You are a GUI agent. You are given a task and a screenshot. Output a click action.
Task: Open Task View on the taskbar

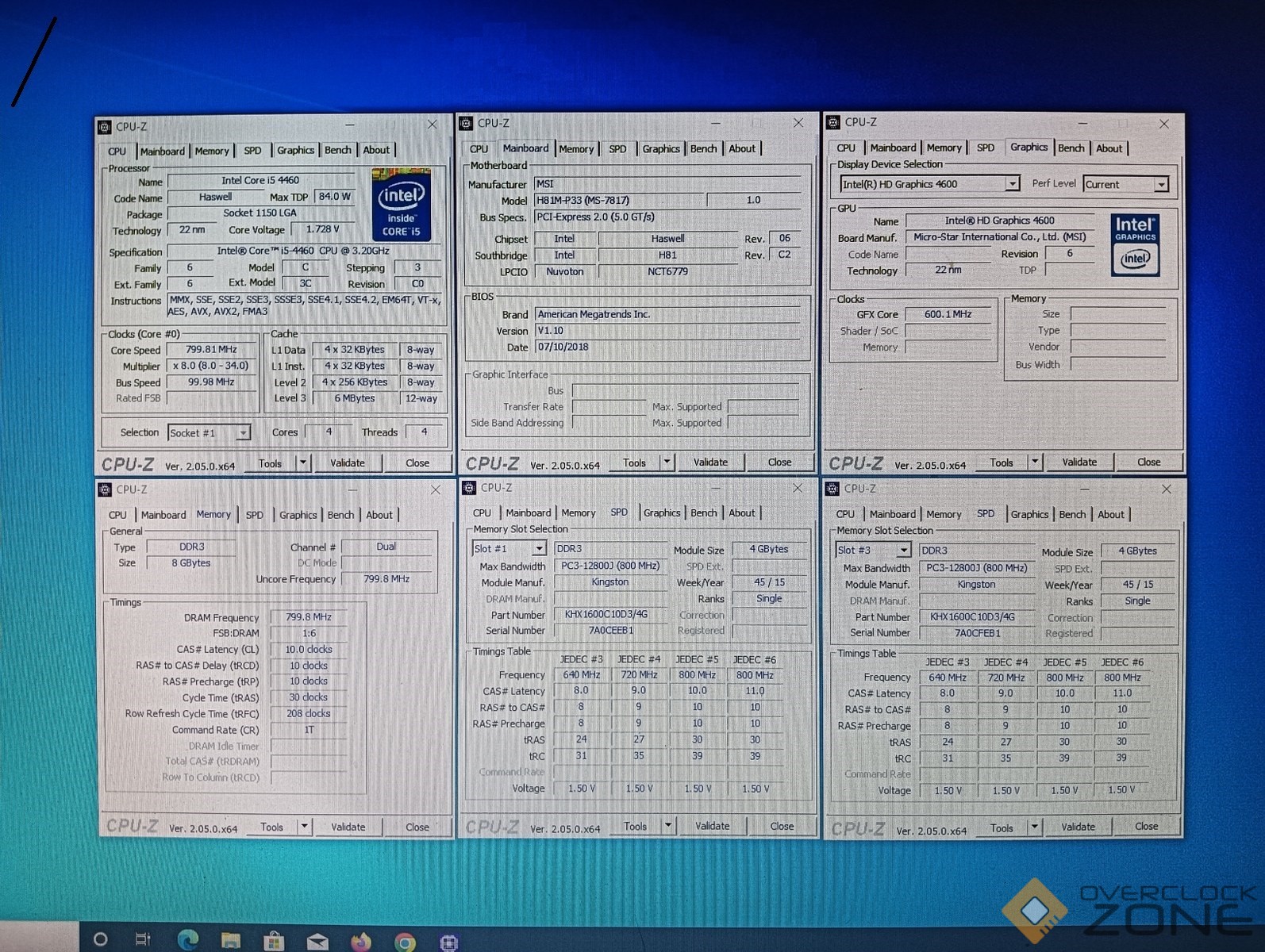tap(143, 940)
